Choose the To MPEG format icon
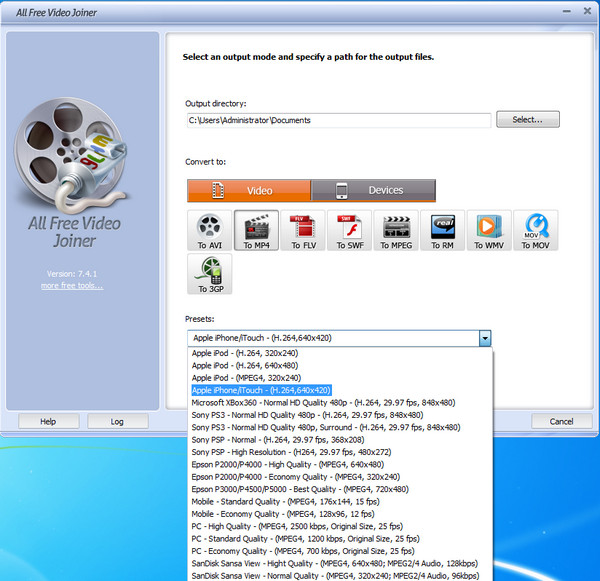The height and width of the screenshot is (581, 600). (x=396, y=230)
